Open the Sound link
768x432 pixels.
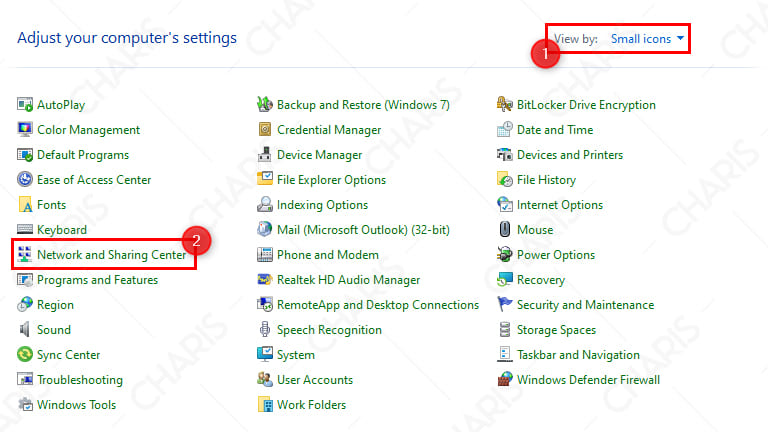(x=54, y=330)
